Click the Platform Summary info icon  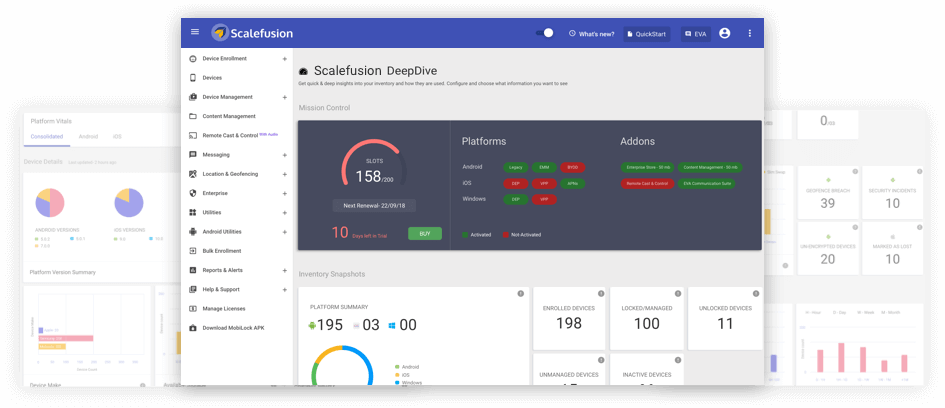coord(521,294)
